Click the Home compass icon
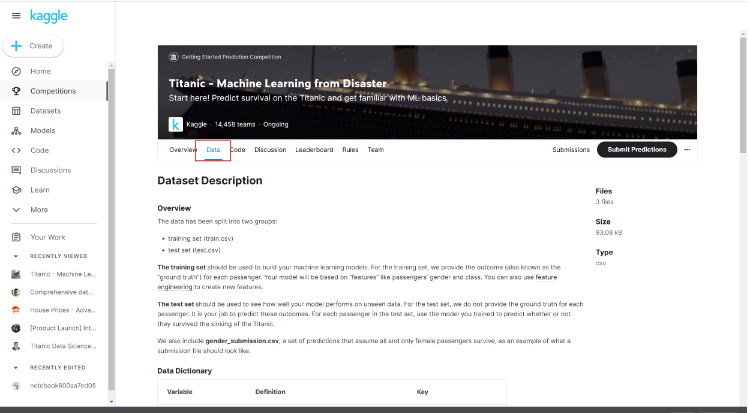Viewport: 750px width, 413px height. pos(16,71)
